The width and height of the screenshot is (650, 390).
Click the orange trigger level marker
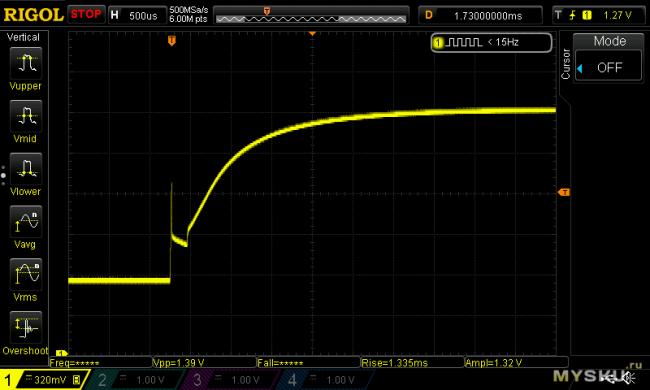point(564,192)
